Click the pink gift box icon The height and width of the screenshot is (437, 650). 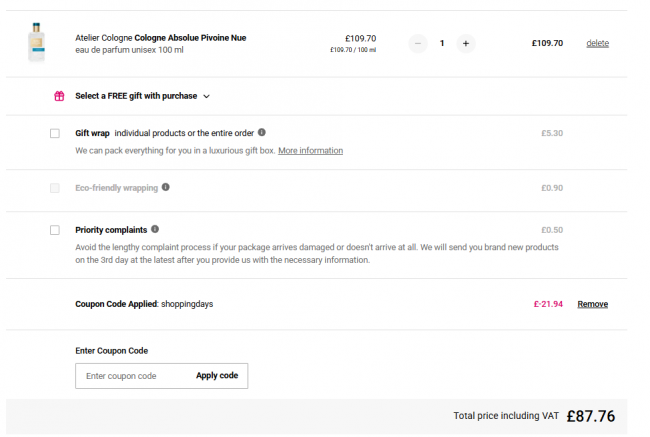coord(59,96)
